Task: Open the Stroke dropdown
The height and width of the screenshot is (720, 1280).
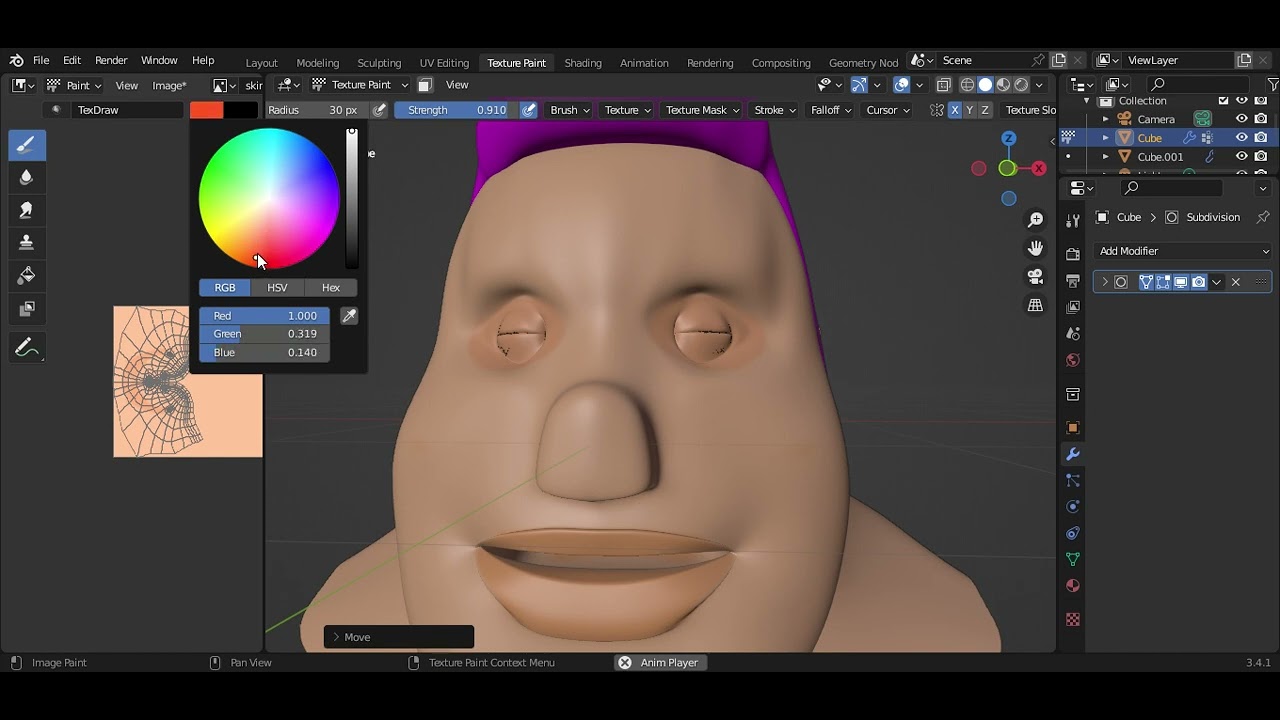Action: pyautogui.click(x=775, y=110)
